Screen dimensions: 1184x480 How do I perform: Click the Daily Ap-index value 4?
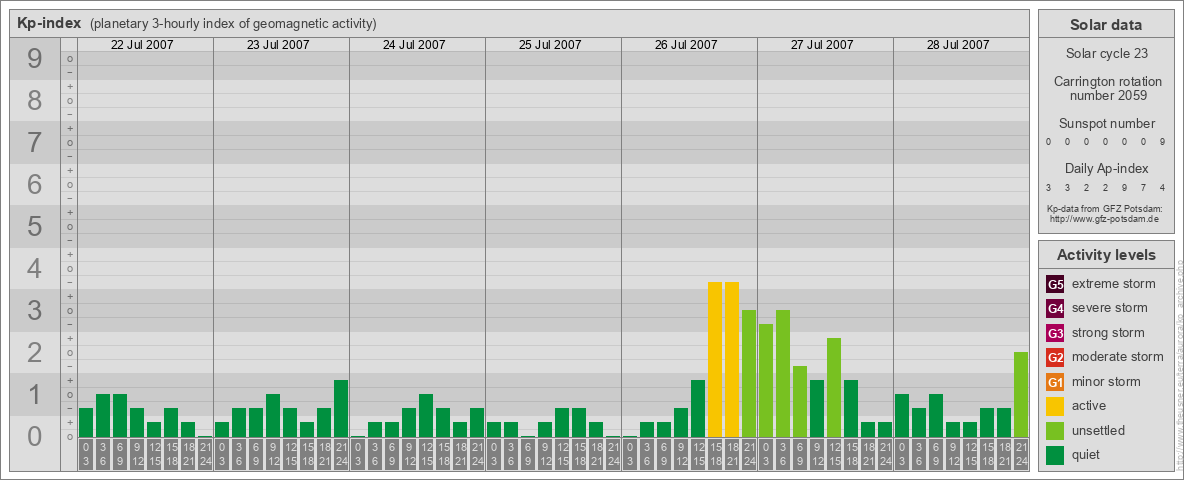point(1163,187)
